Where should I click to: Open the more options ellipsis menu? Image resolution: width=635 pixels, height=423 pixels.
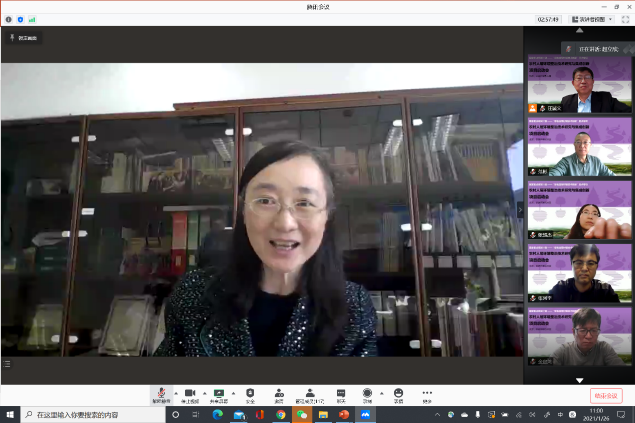click(427, 393)
